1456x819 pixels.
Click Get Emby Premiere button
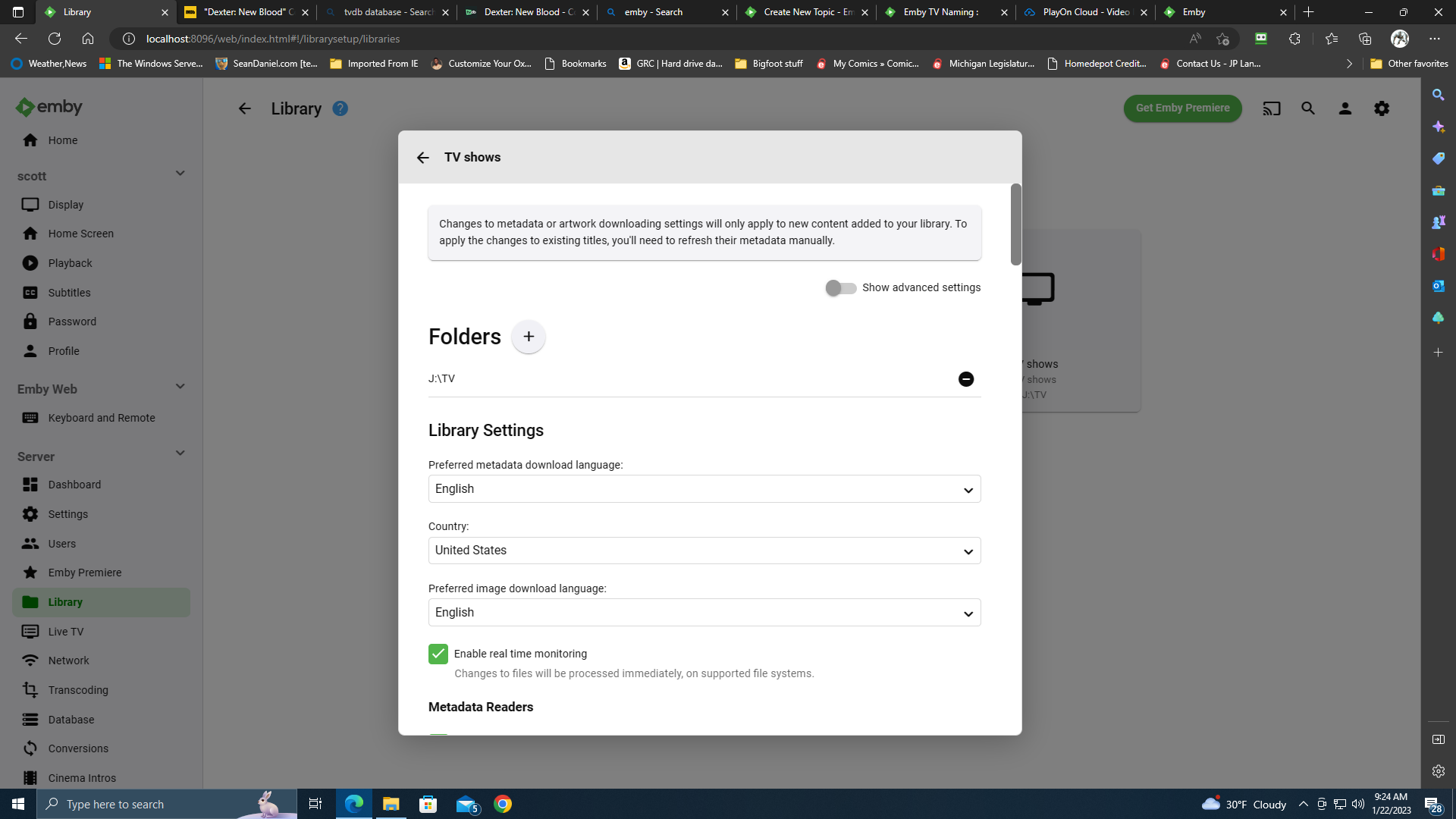[1182, 108]
